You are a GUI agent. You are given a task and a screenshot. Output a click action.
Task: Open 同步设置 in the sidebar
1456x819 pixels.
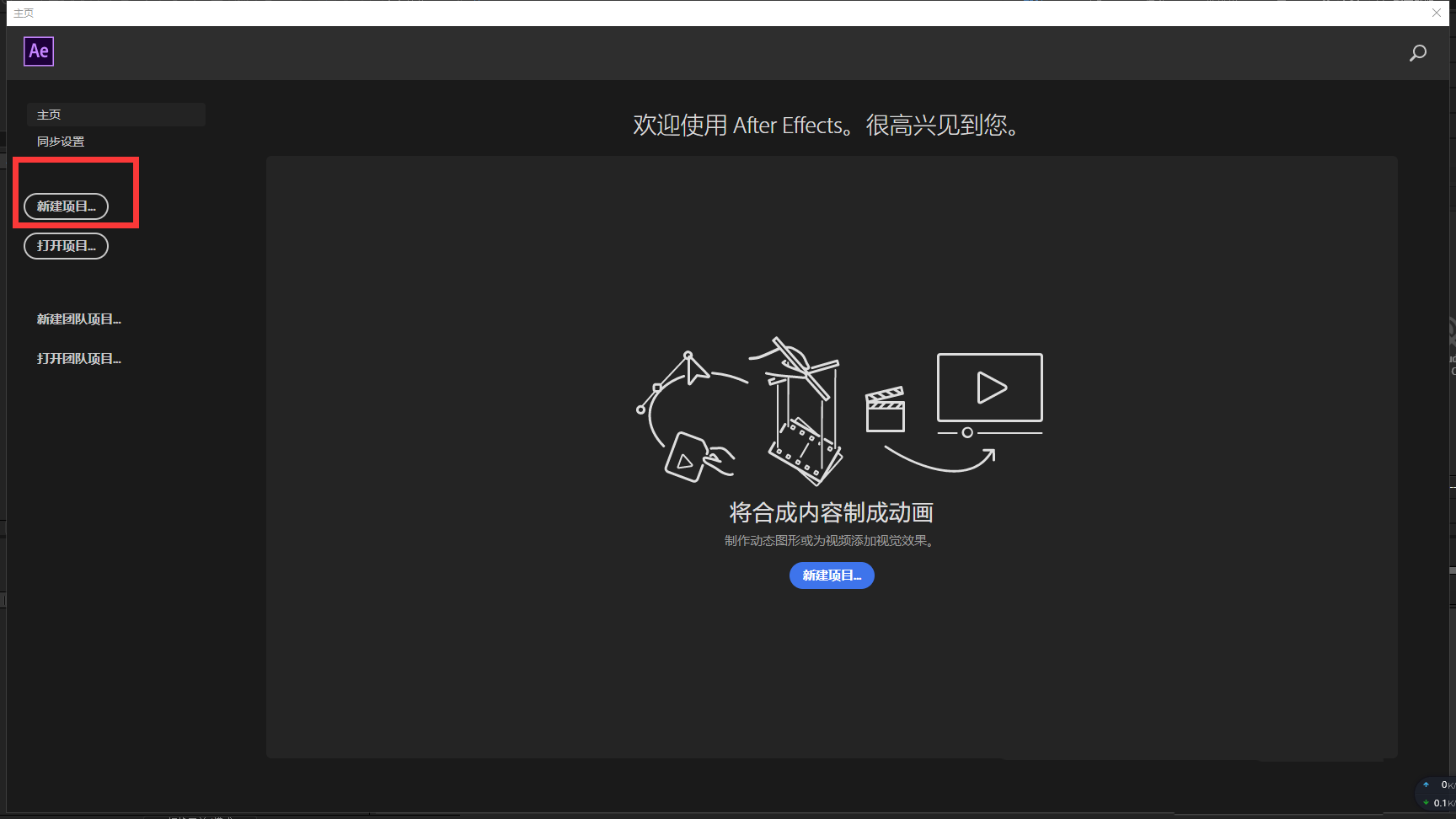tap(61, 142)
